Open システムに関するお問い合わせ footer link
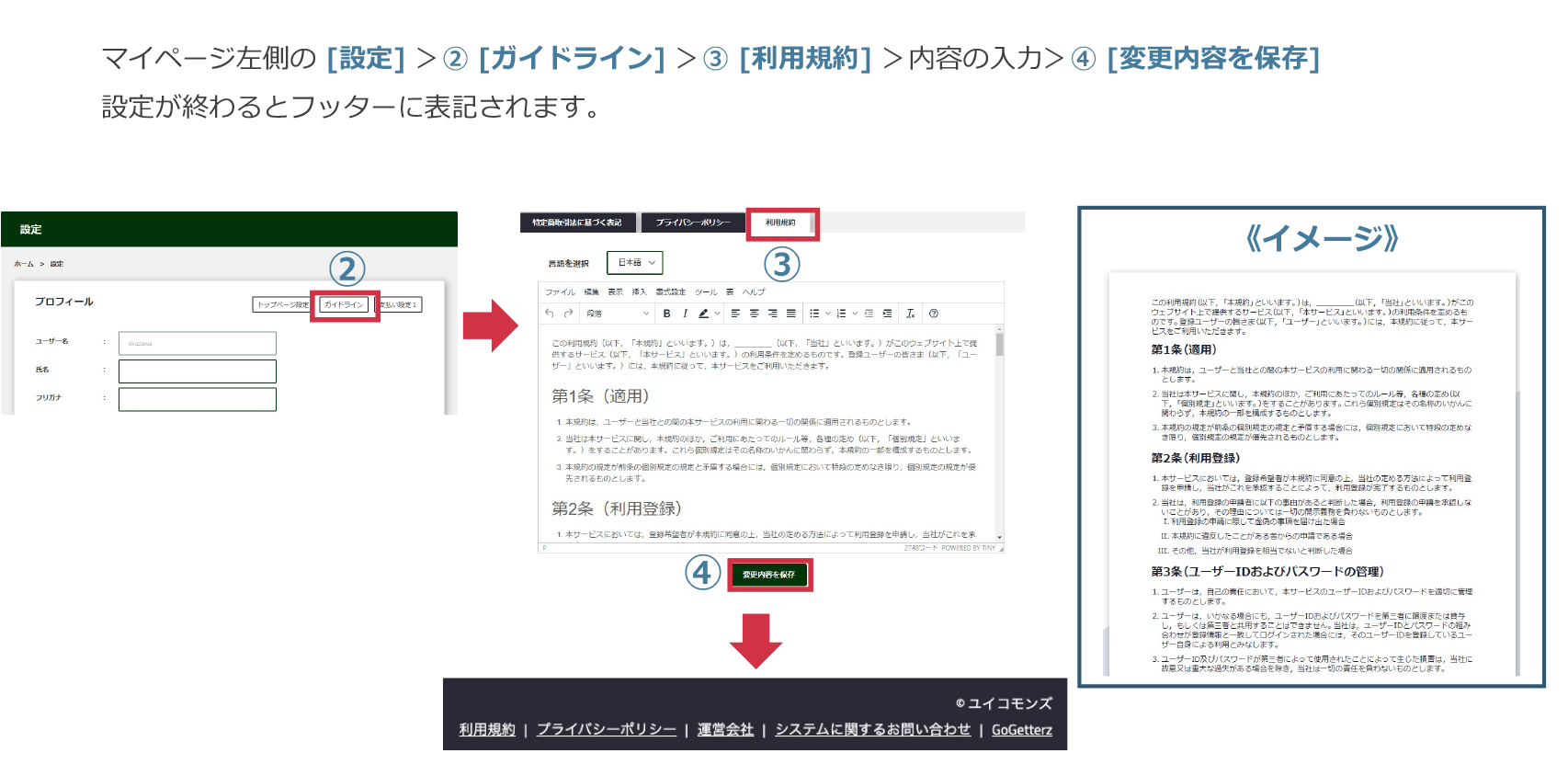 (873, 729)
